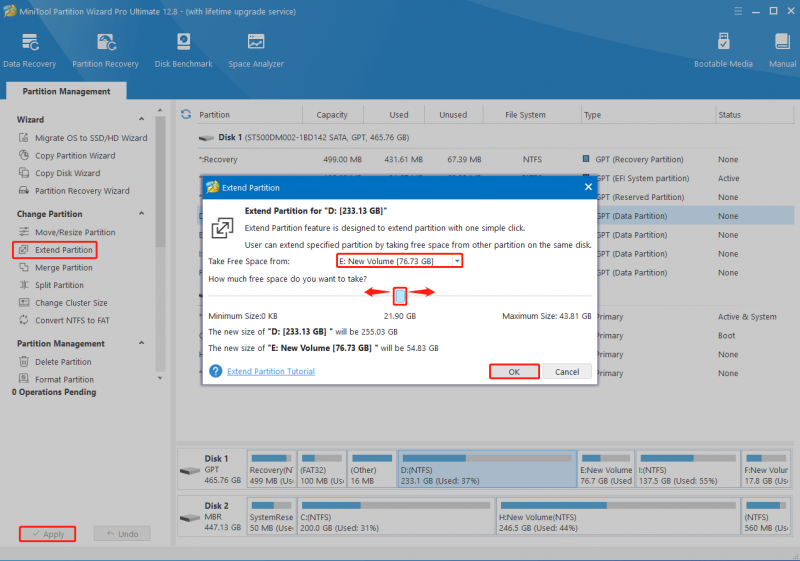Click the Undo button
This screenshot has height=561, width=800.
[122, 534]
